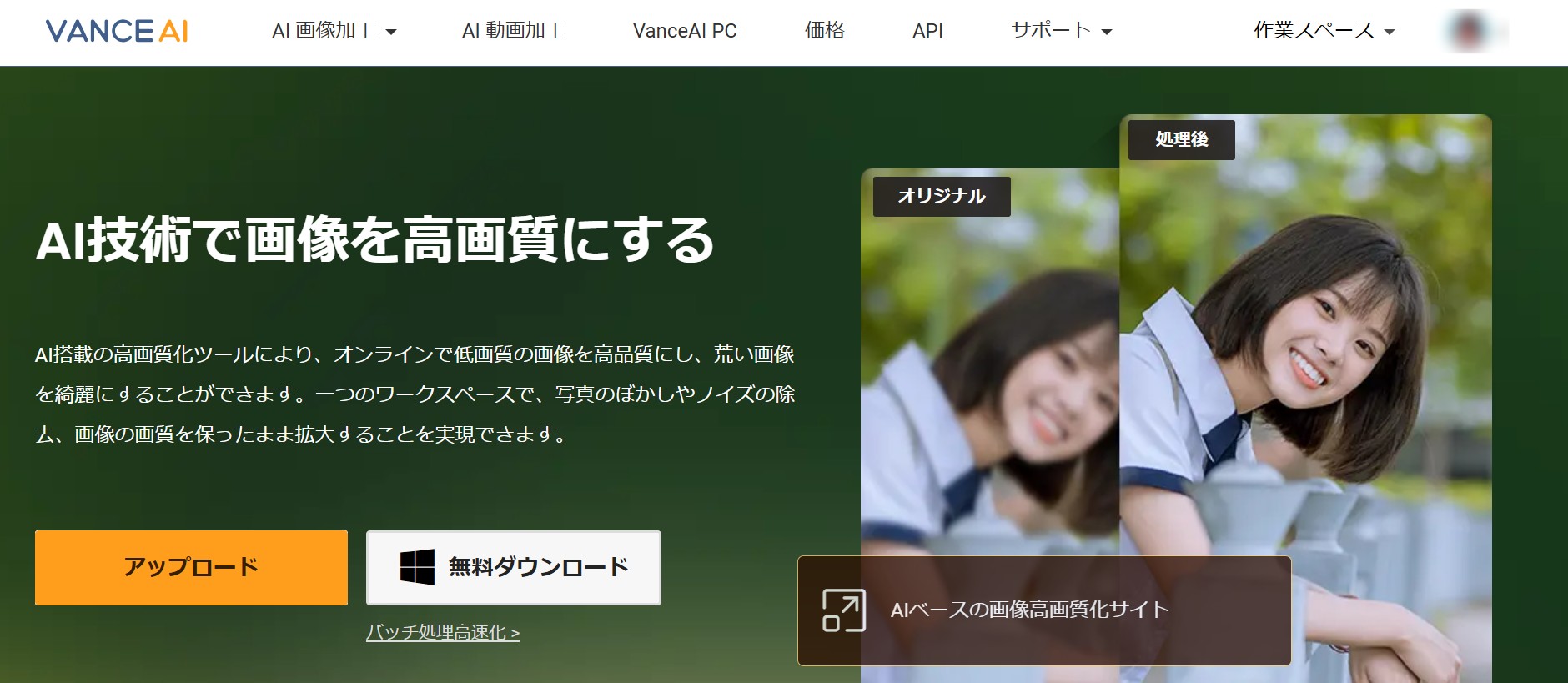Click the AI技術で画像を高画質にする headline

[374, 240]
